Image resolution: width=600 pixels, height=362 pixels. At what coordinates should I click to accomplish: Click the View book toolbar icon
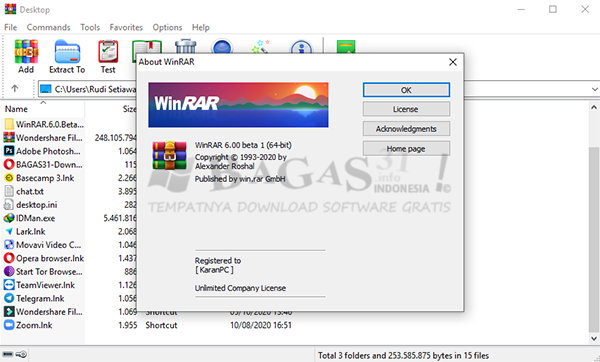147,46
